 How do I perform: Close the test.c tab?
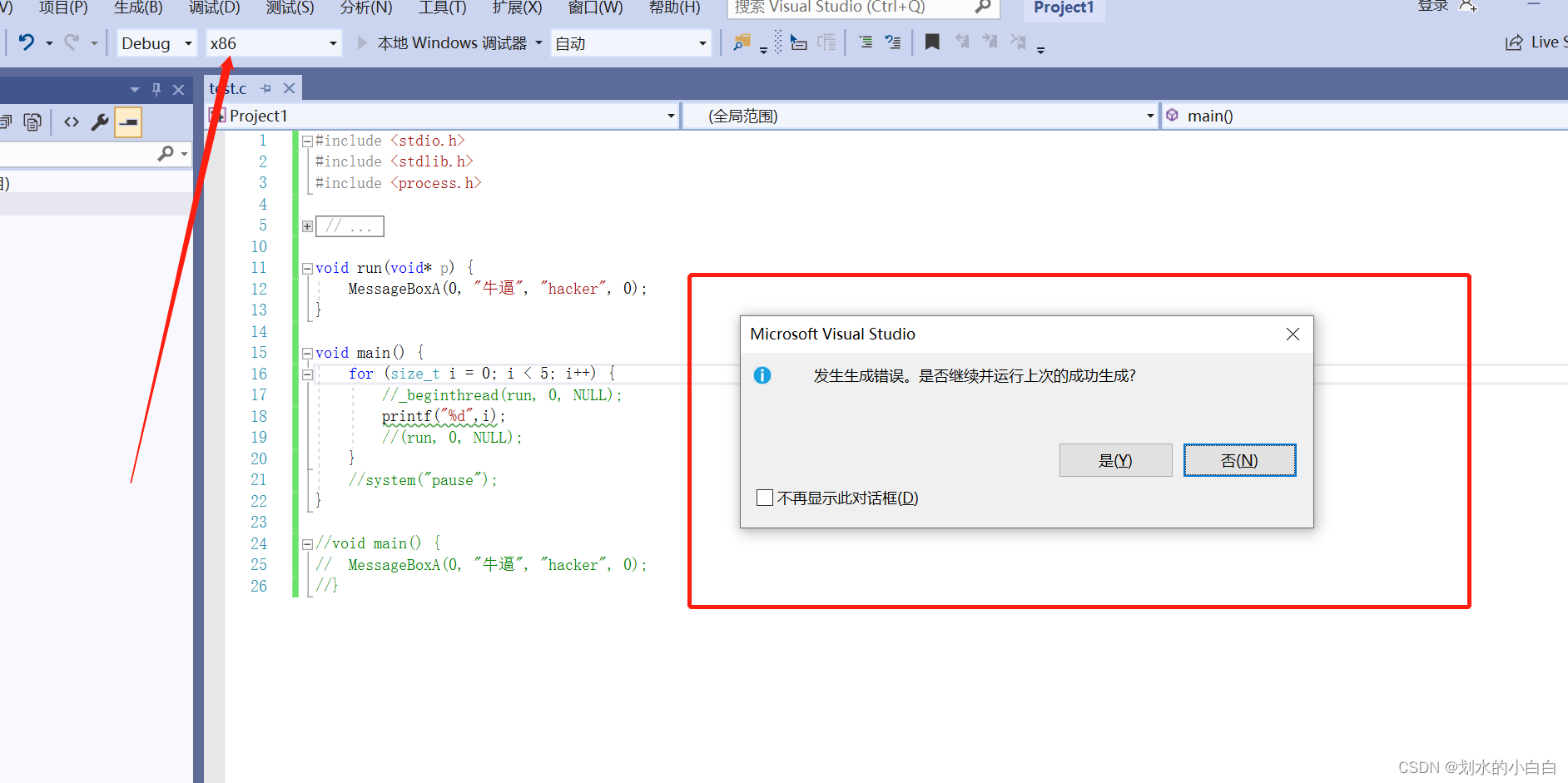(289, 88)
